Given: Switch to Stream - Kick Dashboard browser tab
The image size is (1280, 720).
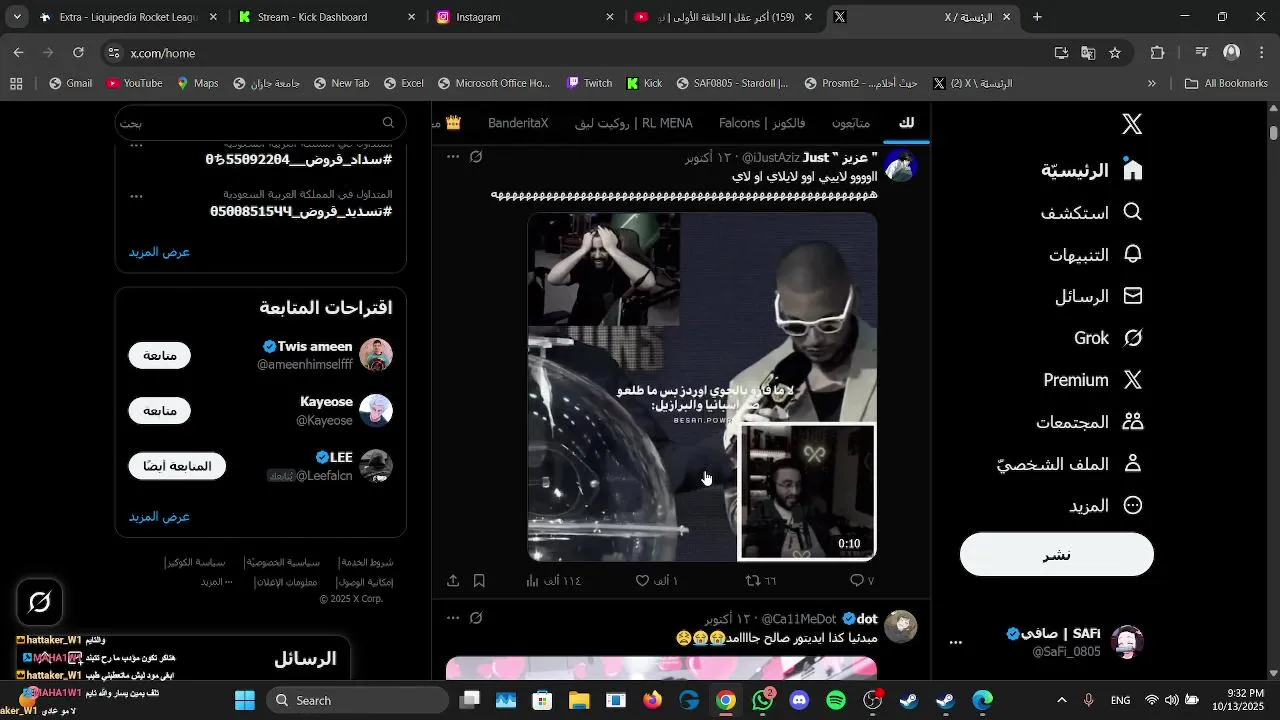Looking at the screenshot, I should coord(327,17).
